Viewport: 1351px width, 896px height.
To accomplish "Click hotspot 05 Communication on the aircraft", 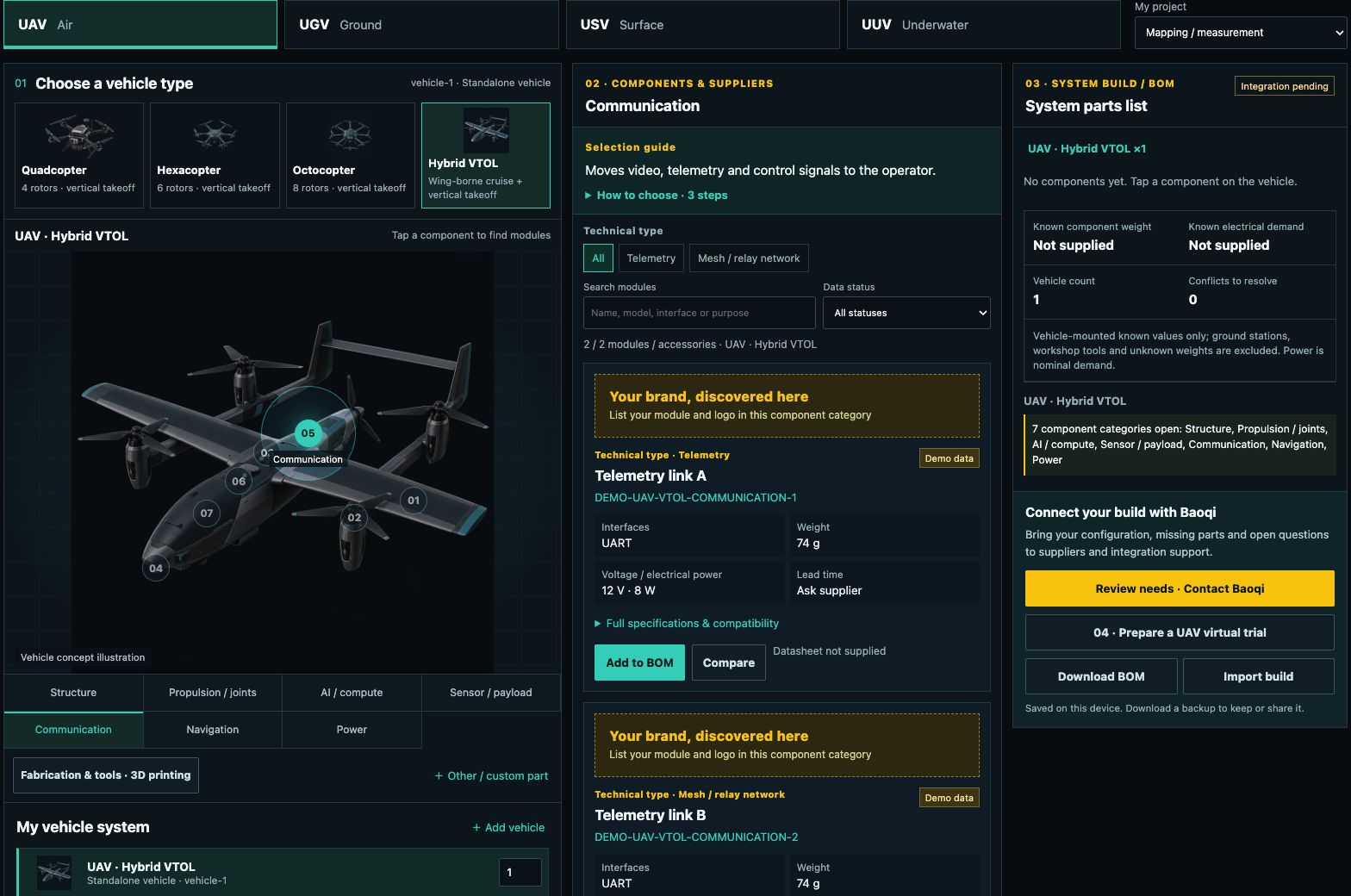I will click(308, 433).
